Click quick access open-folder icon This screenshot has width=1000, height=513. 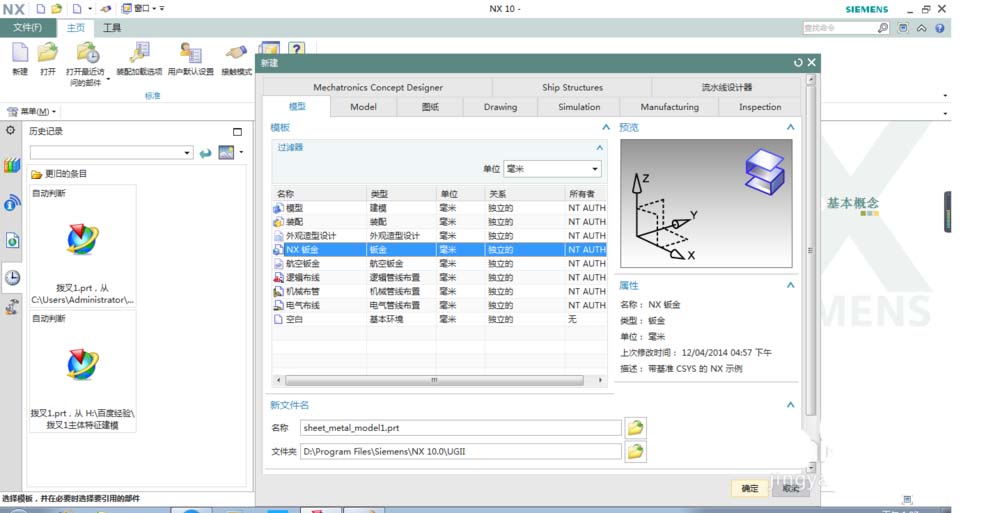[57, 9]
